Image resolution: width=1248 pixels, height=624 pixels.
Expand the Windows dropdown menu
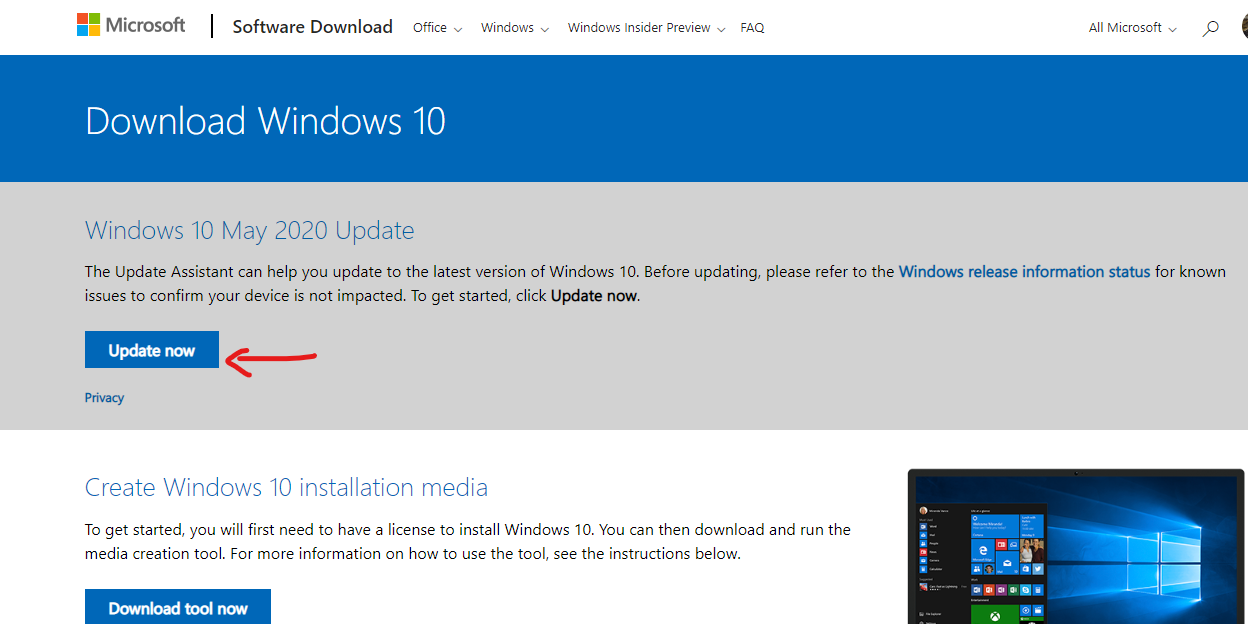[x=515, y=28]
